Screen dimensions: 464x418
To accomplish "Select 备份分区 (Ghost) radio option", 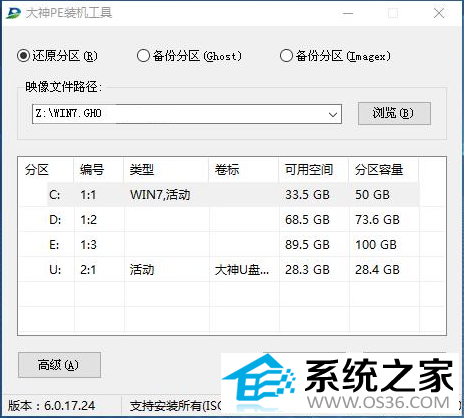I will pos(143,56).
